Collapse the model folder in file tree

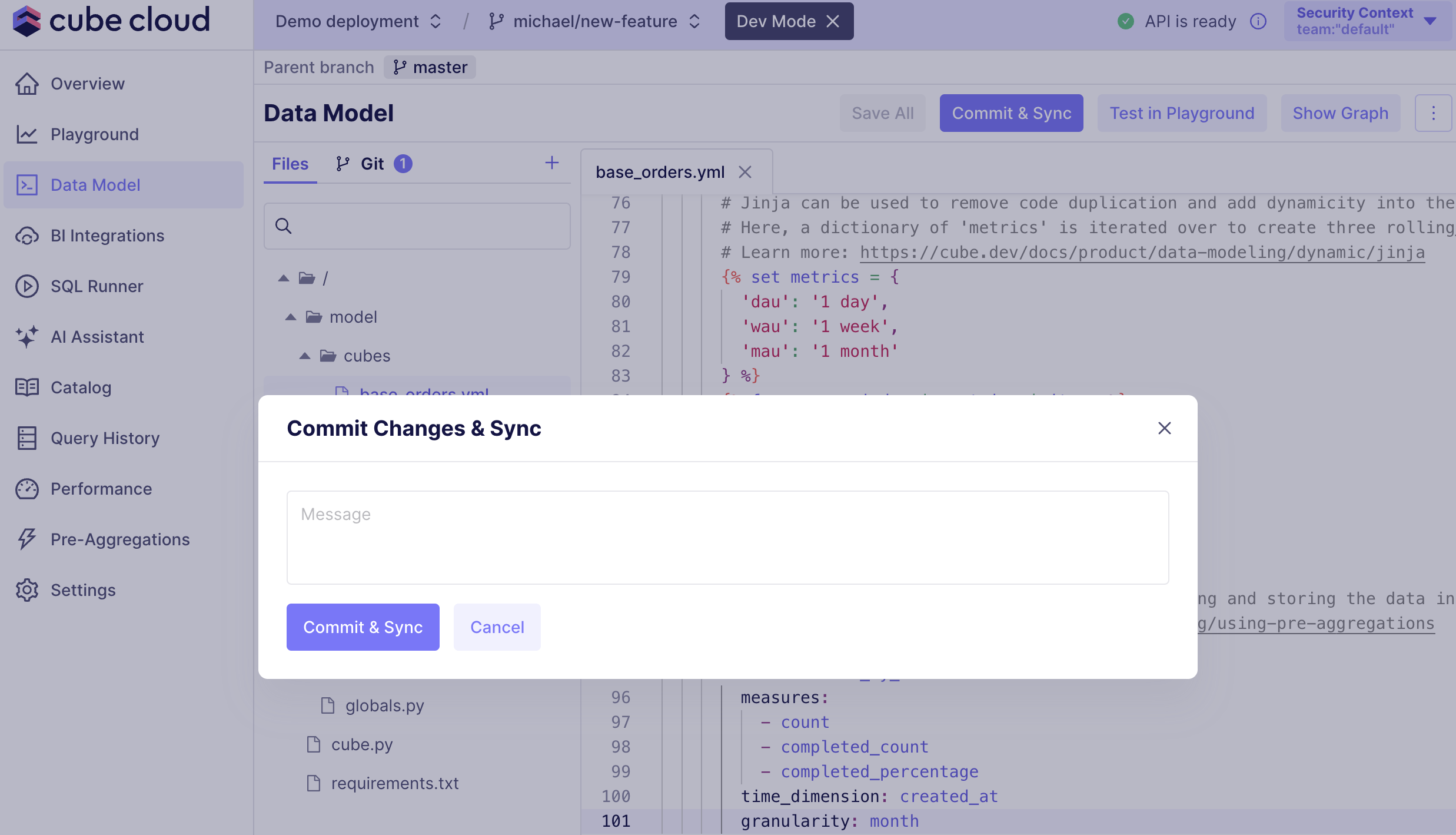click(x=291, y=317)
